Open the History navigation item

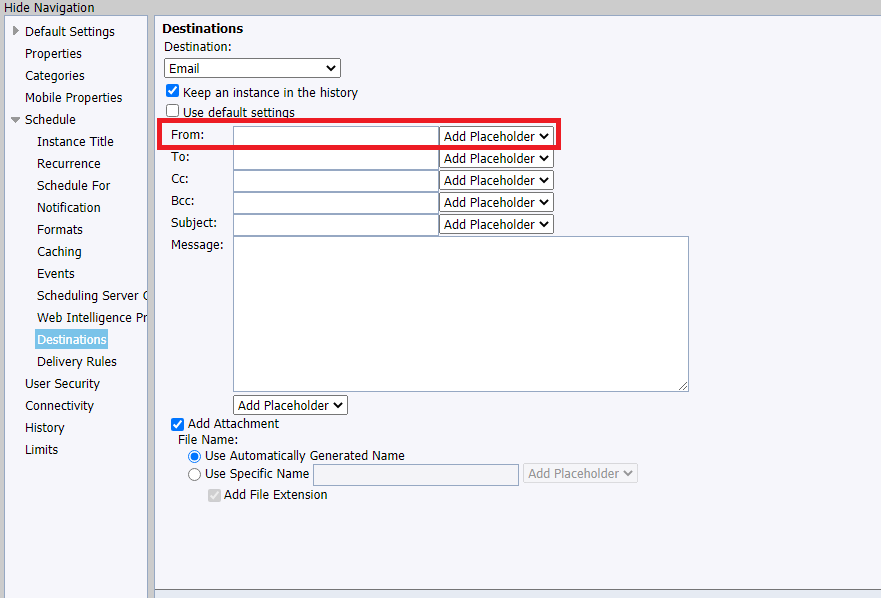click(x=45, y=428)
